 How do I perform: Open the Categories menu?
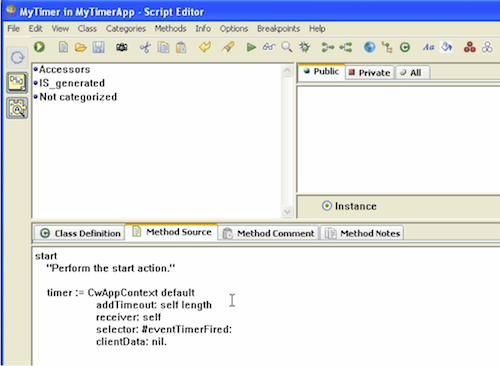126,29
